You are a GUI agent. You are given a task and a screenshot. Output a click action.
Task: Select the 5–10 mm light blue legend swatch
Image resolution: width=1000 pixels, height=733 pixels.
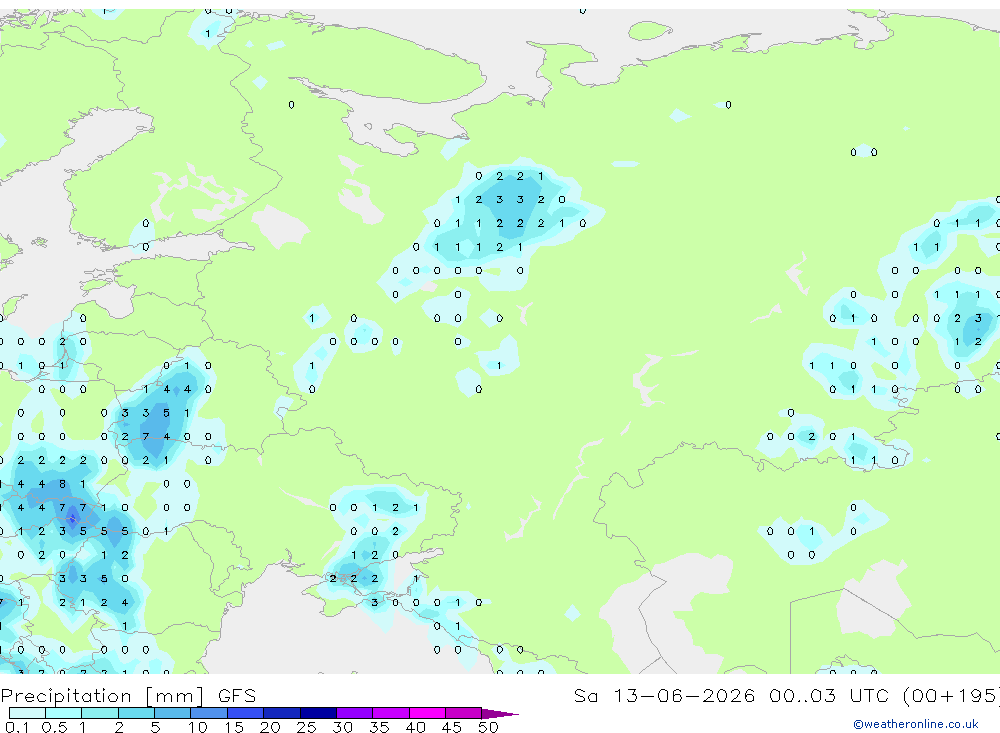coord(172,713)
